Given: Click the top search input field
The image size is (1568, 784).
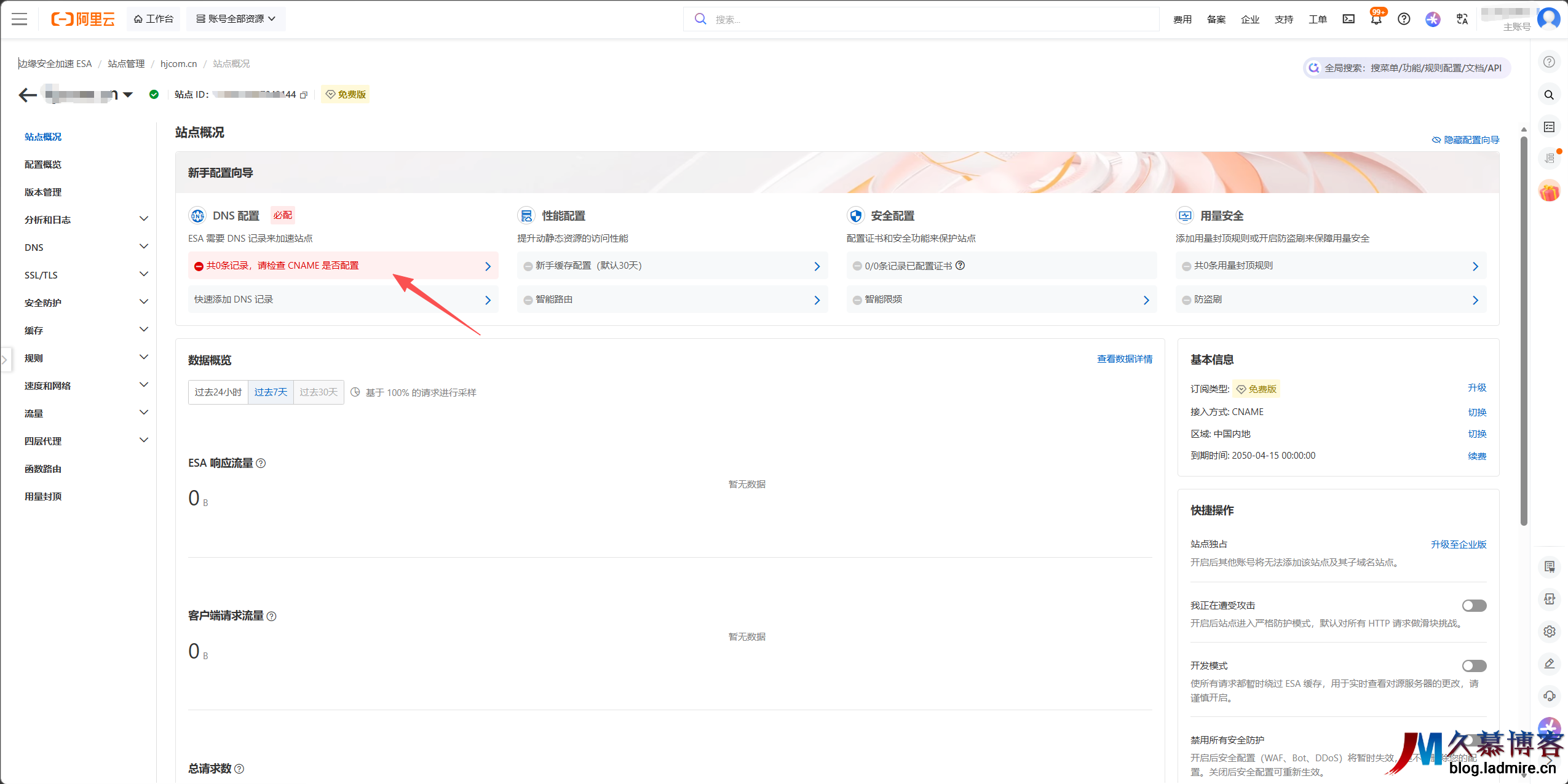Looking at the screenshot, I should pos(922,19).
